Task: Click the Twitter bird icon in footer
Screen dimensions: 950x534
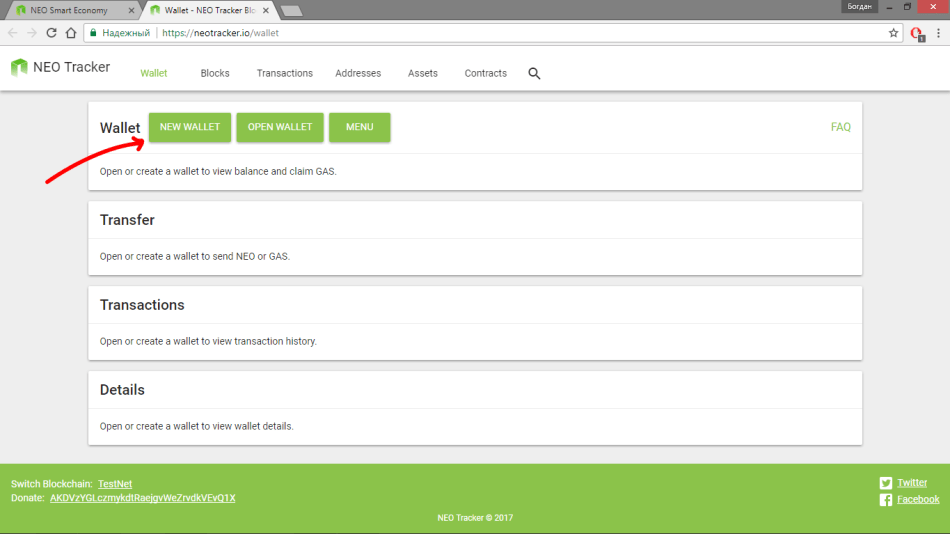Action: [885, 483]
